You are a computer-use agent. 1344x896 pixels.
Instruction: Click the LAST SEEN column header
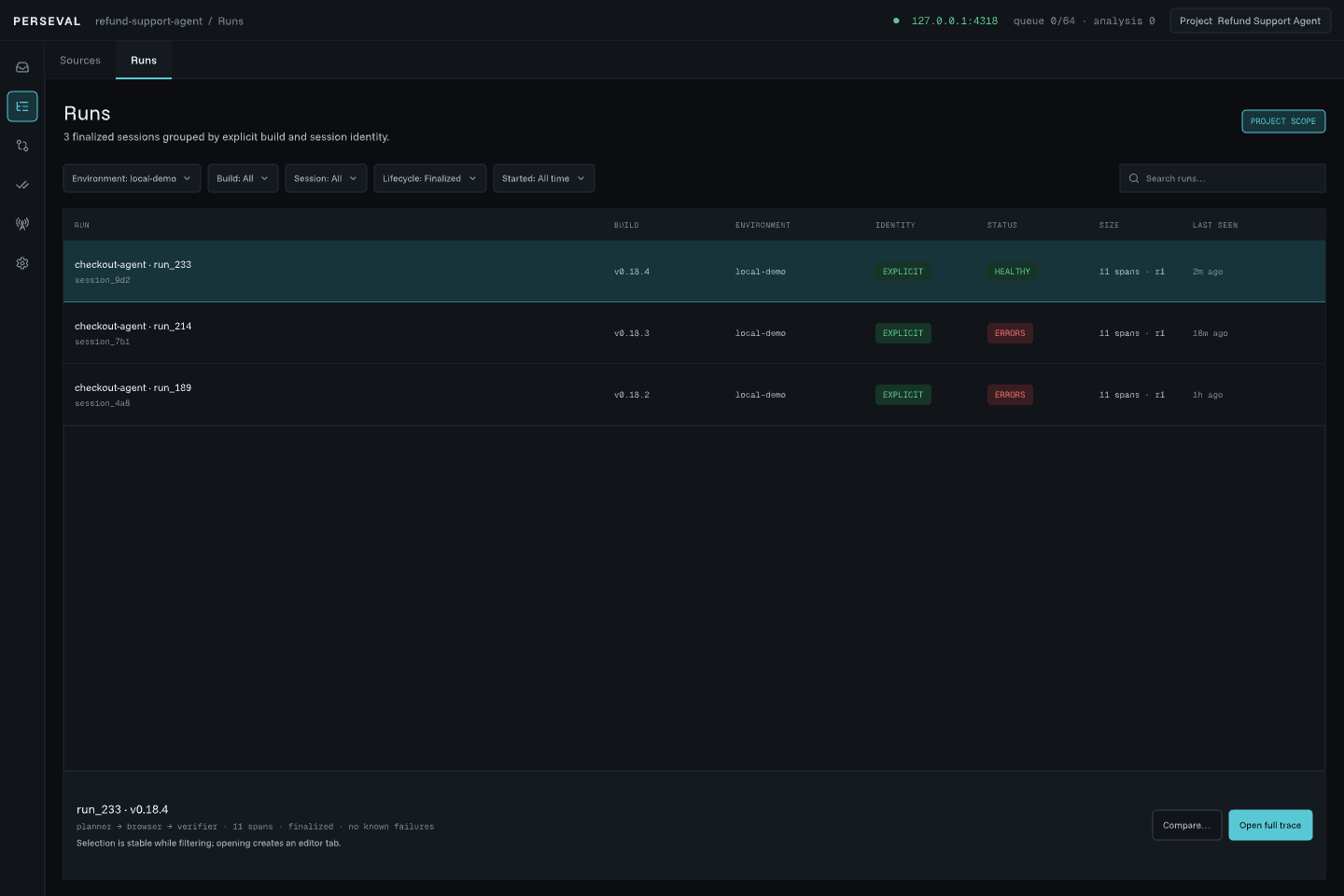(x=1215, y=225)
